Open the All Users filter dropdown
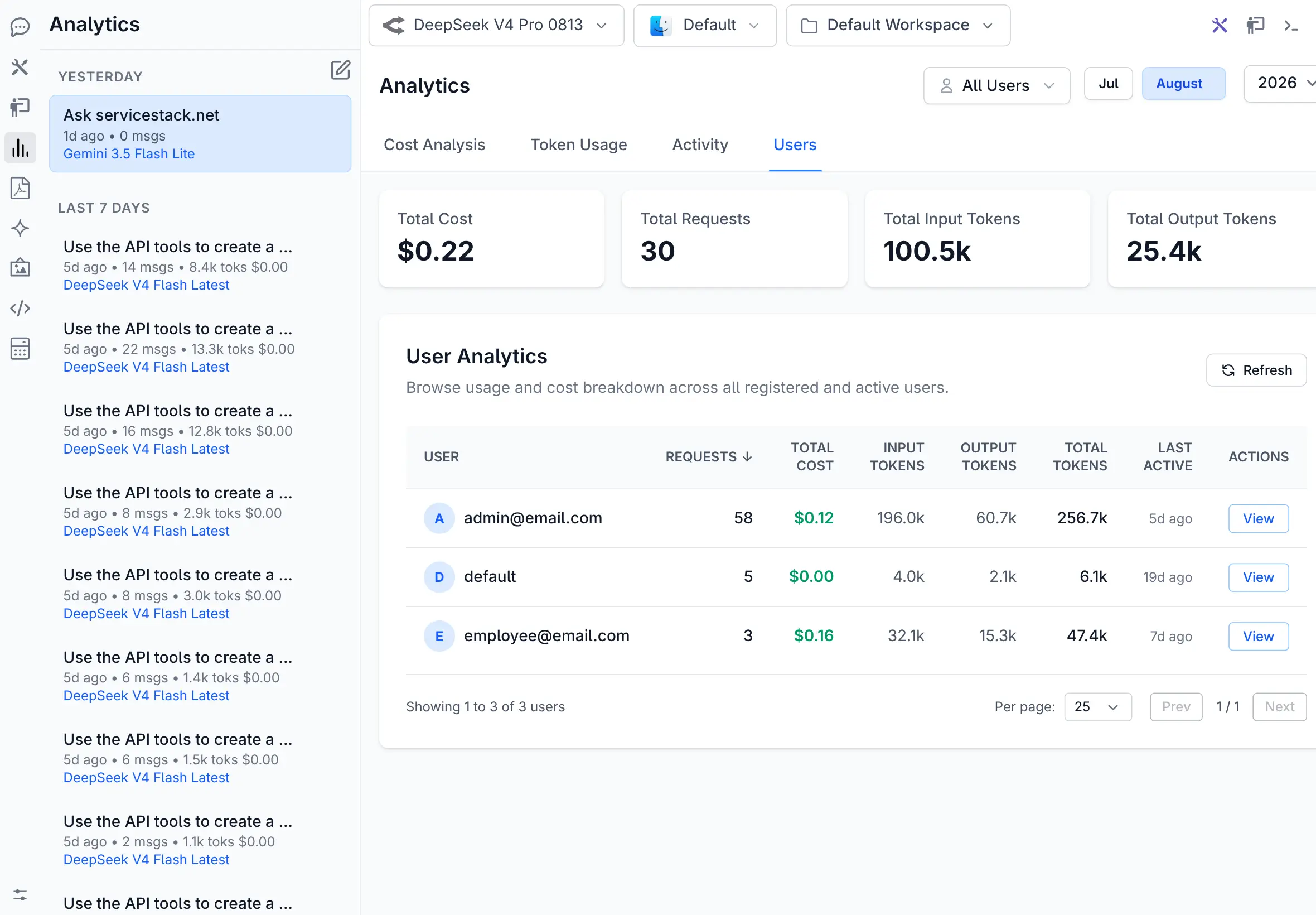The image size is (1316, 915). 996,85
